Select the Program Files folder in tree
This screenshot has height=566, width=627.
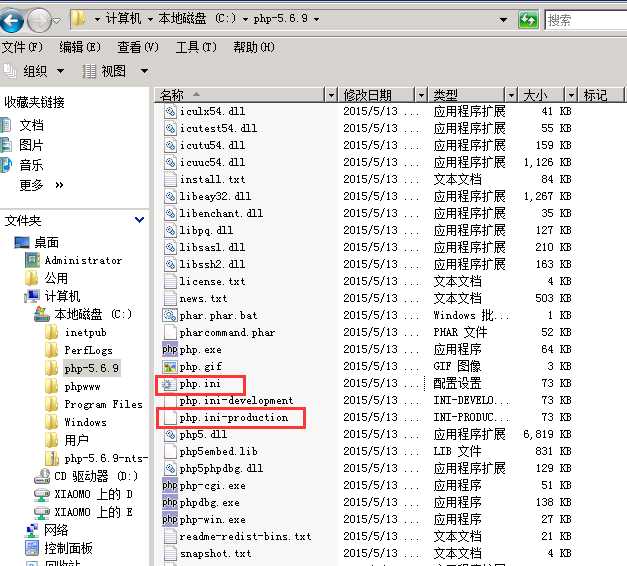tap(103, 404)
